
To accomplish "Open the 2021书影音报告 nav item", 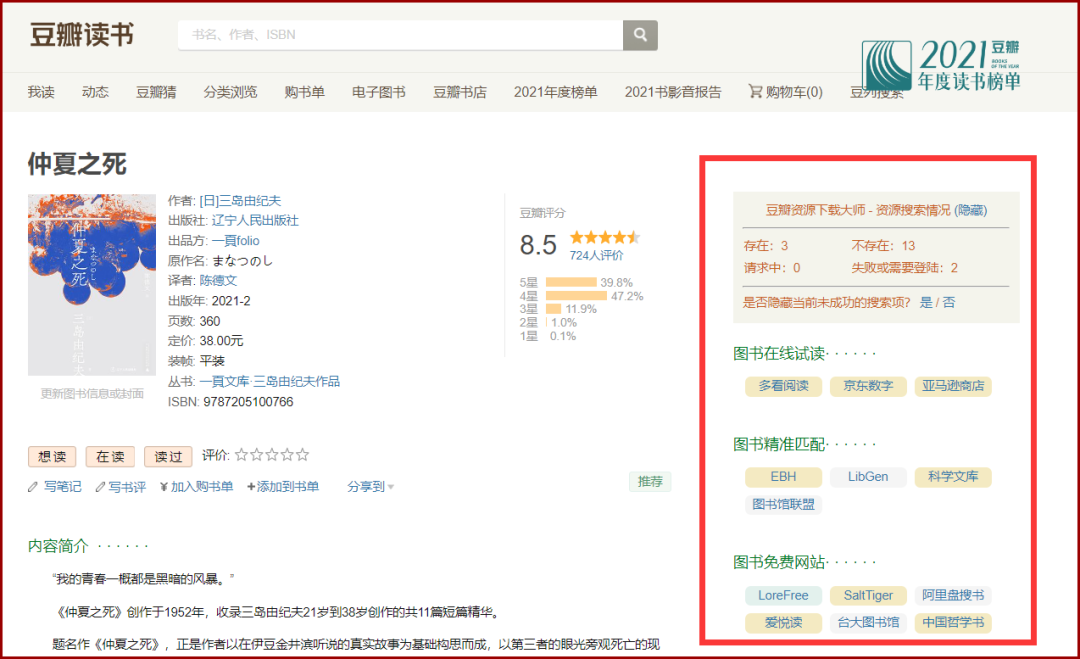I will (x=673, y=92).
